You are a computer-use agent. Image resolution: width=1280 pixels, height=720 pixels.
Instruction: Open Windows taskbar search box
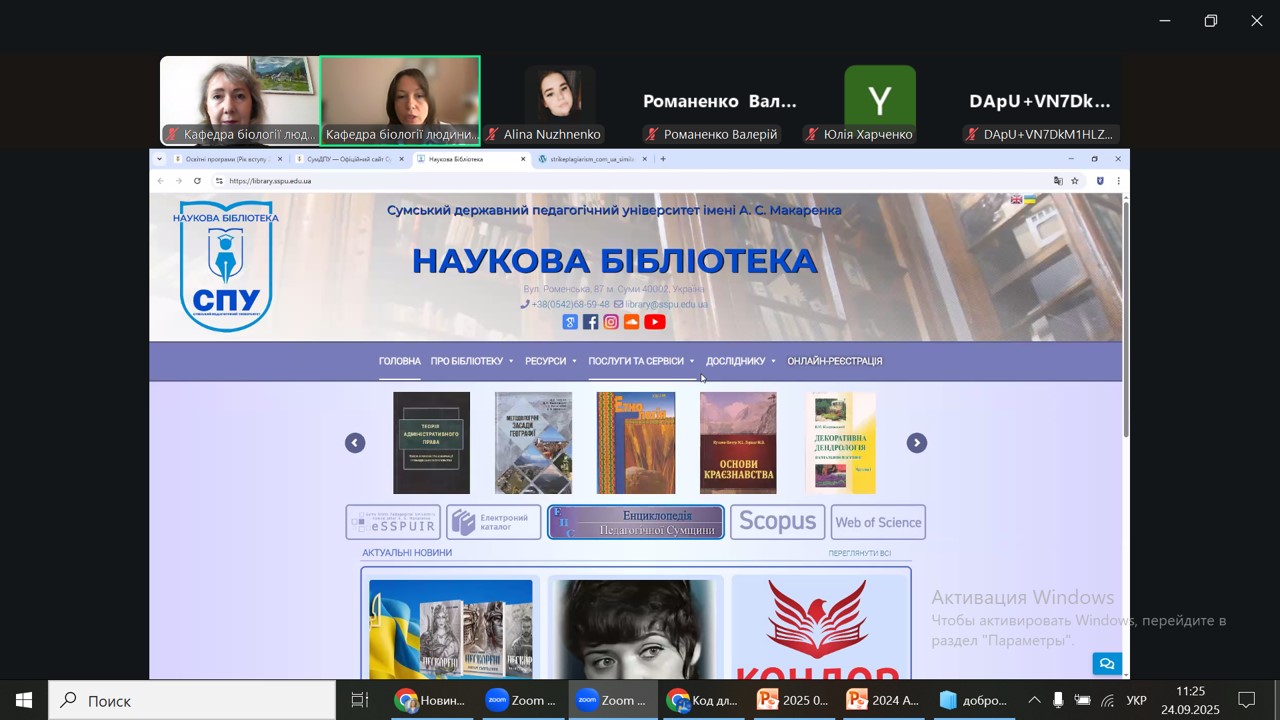tap(192, 701)
